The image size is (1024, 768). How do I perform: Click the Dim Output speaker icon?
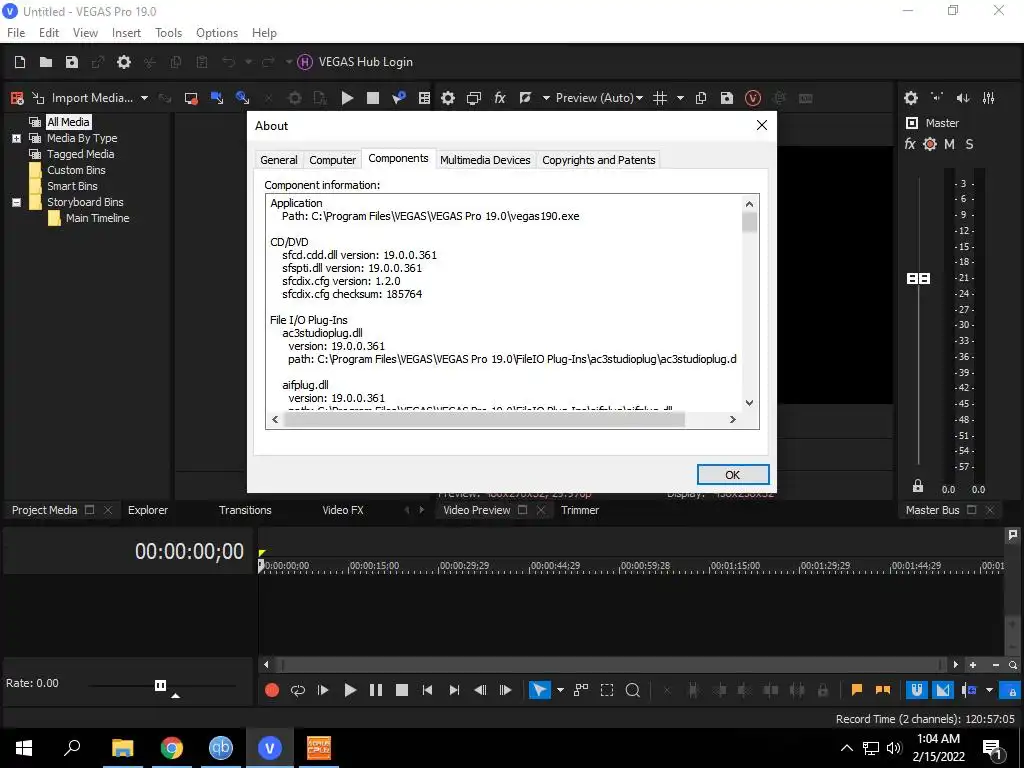(x=963, y=98)
